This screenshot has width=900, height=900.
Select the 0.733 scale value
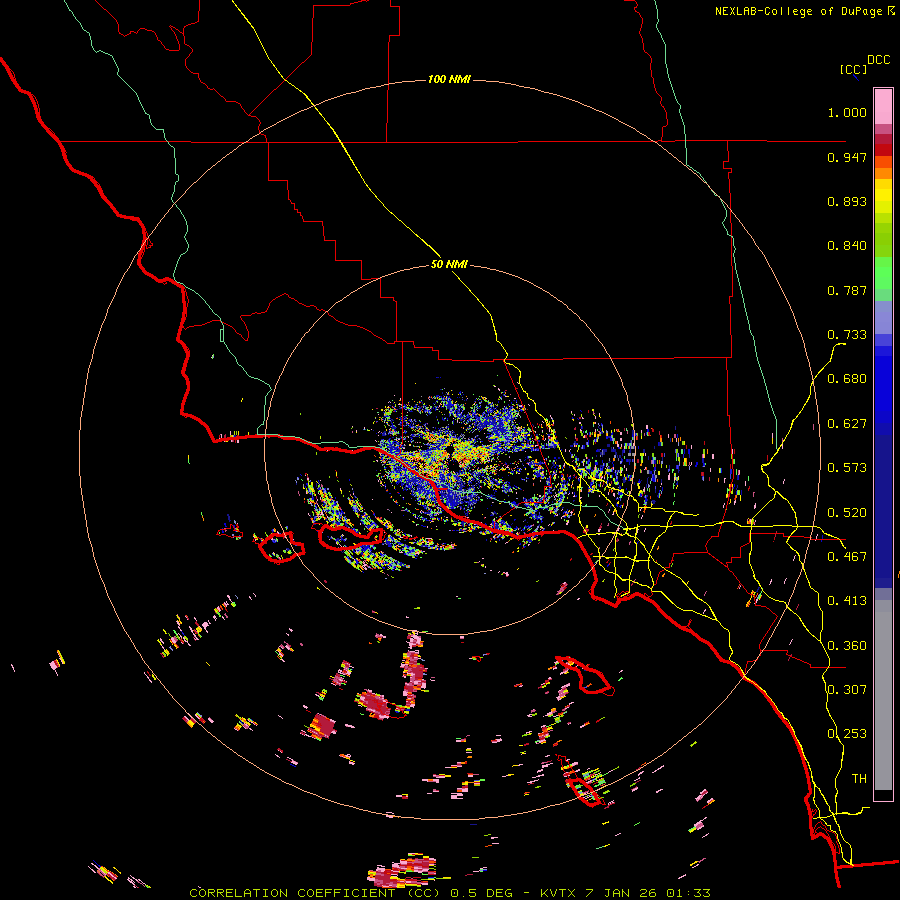[x=847, y=335]
